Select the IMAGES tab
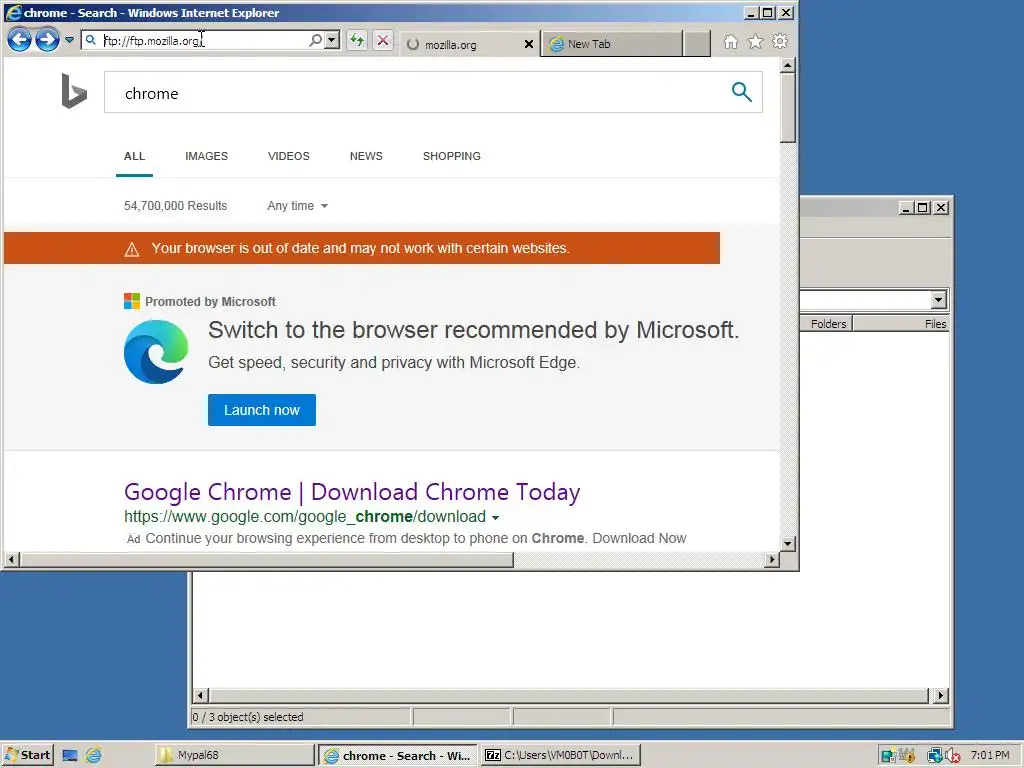 (x=206, y=156)
